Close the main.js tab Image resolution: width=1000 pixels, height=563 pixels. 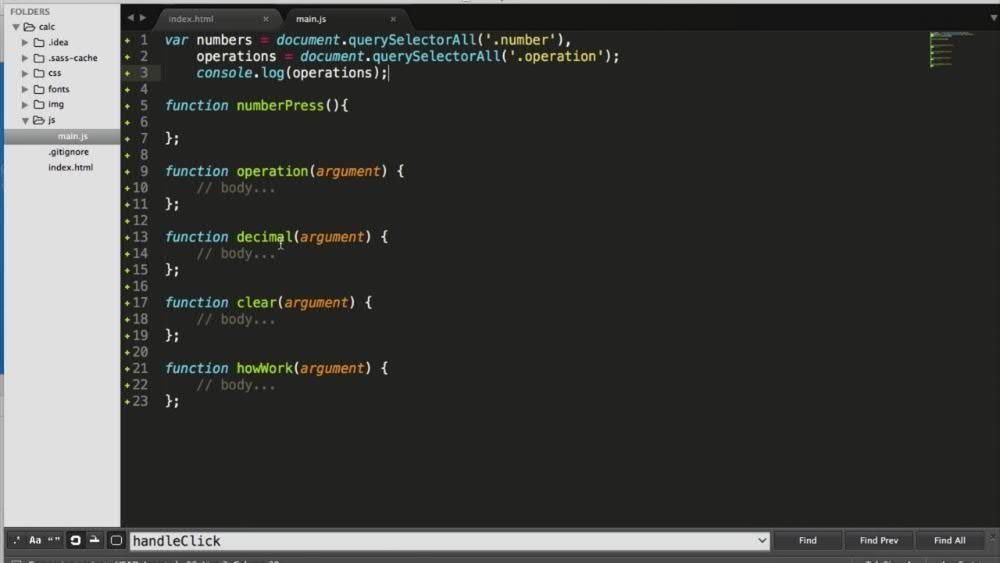pyautogui.click(x=393, y=19)
